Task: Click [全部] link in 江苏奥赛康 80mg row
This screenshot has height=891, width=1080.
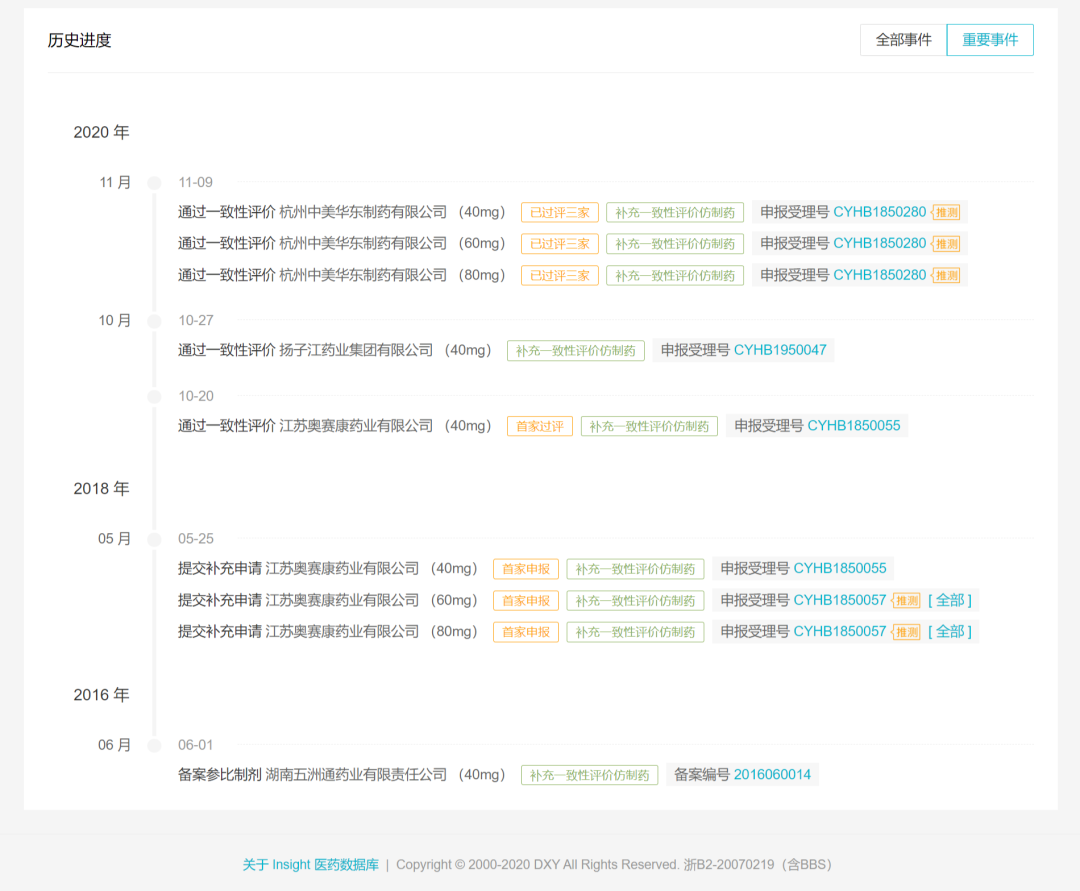Action: click(x=950, y=631)
